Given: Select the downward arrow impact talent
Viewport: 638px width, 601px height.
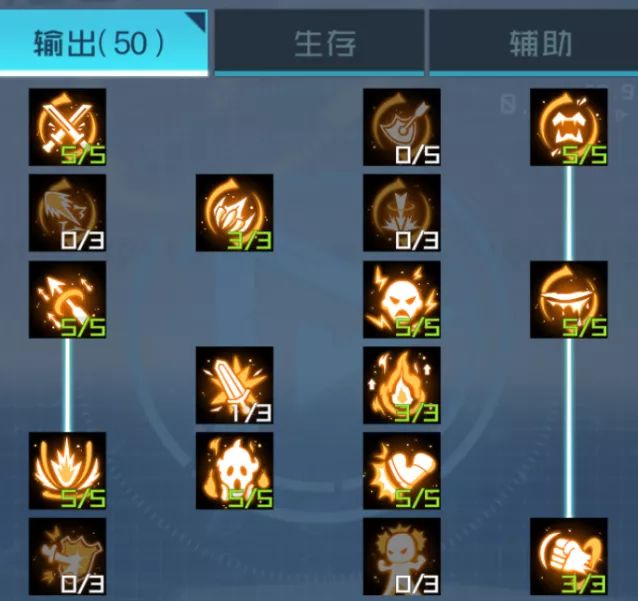Looking at the screenshot, I should [x=402, y=213].
